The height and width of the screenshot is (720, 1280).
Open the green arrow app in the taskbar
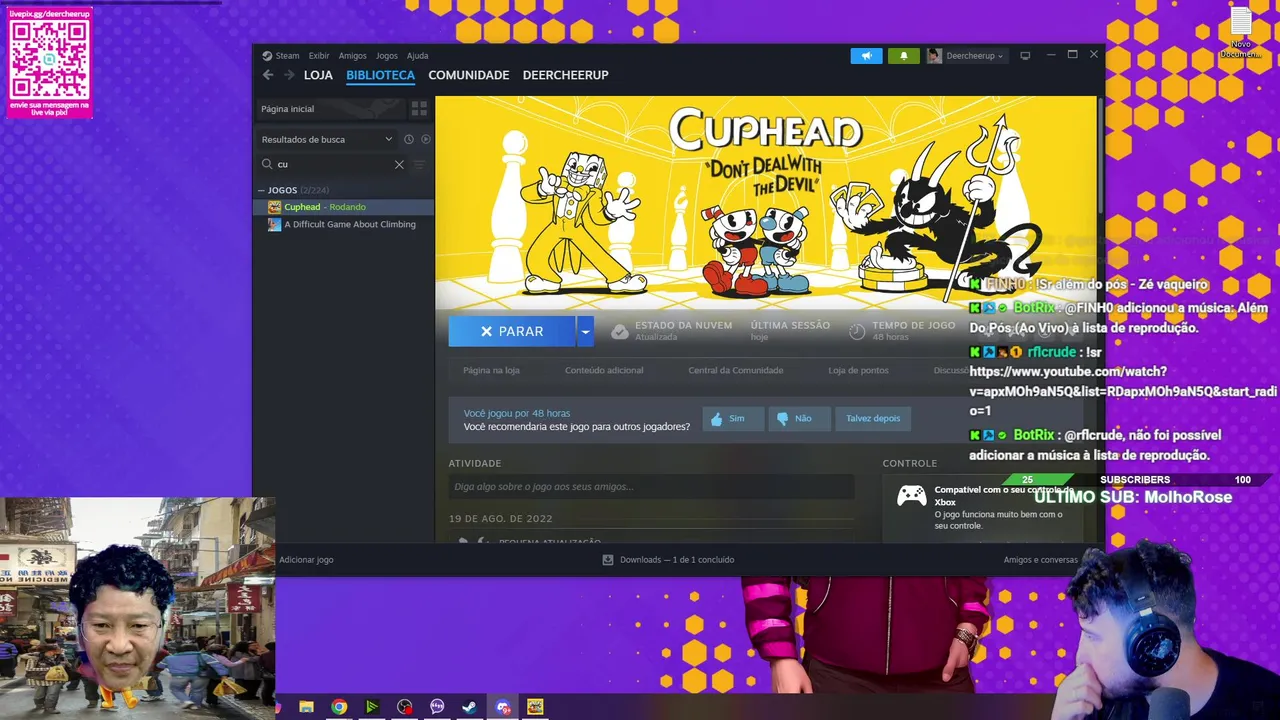point(372,707)
